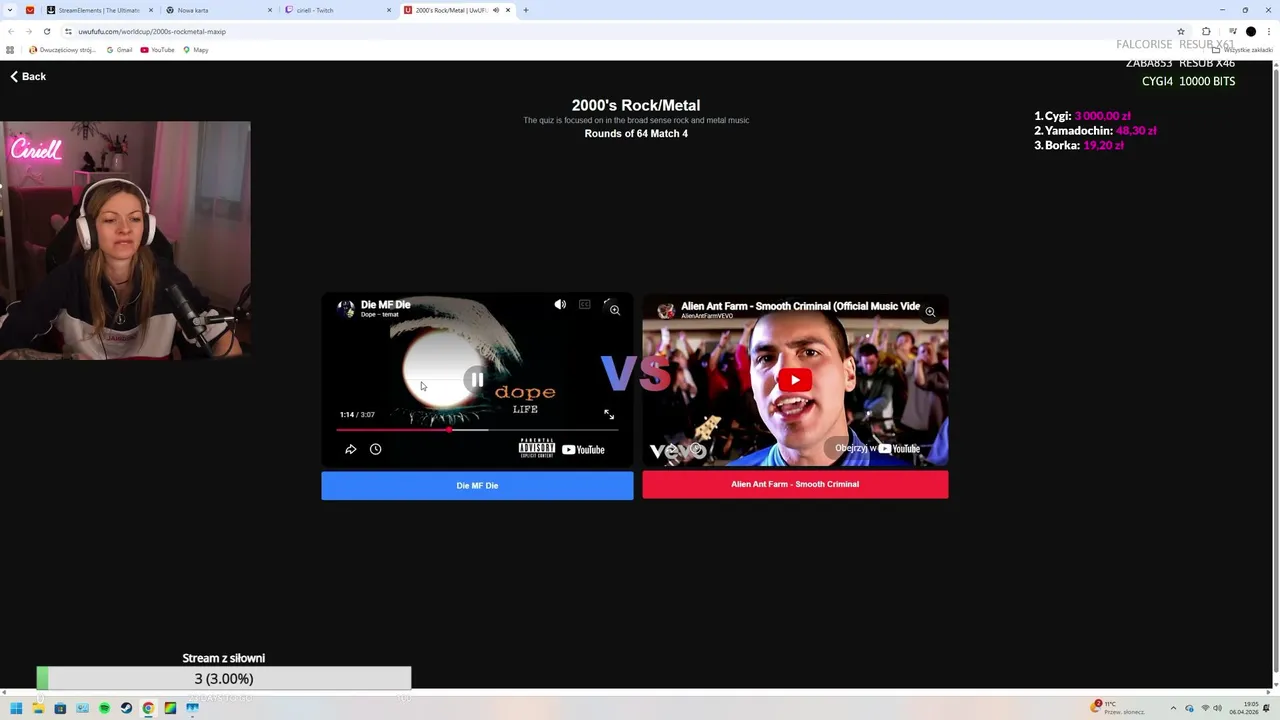Reload the page
The width and height of the screenshot is (1280, 720).
[x=46, y=31]
